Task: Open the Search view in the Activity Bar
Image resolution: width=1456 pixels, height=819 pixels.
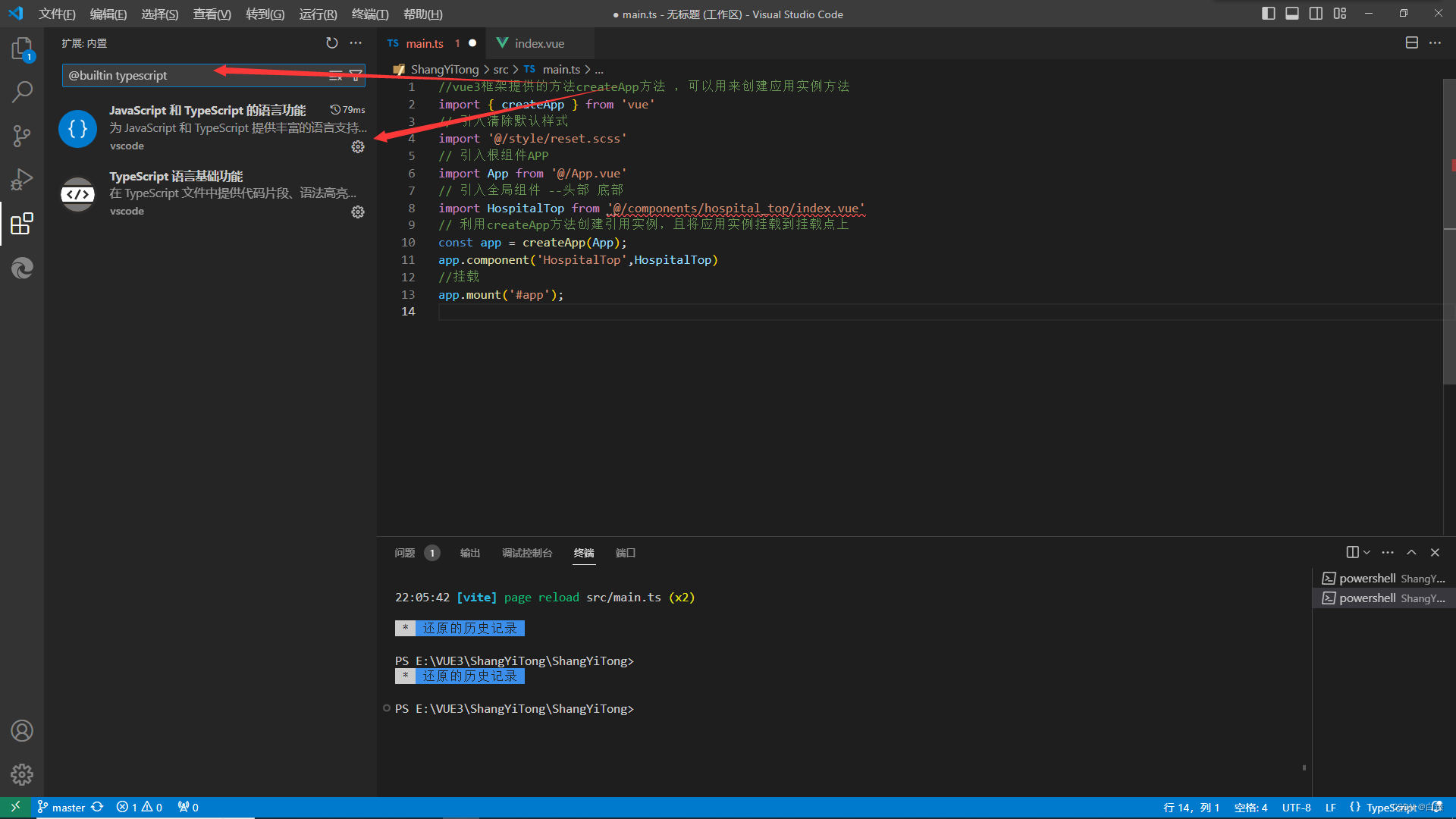Action: 22,91
